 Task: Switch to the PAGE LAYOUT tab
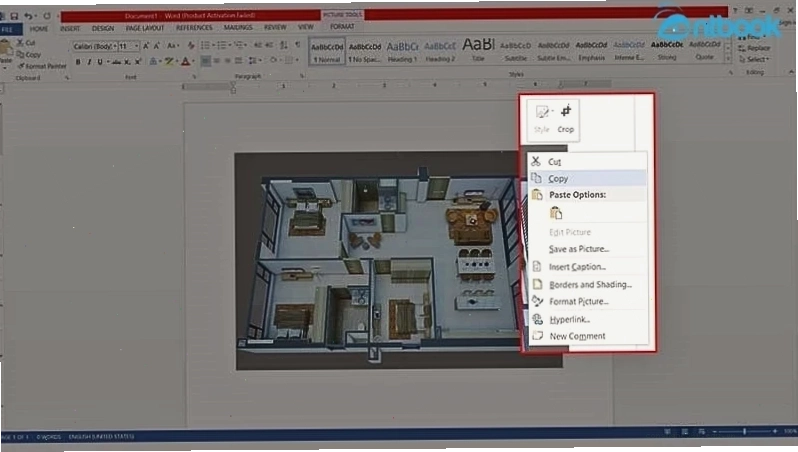[x=145, y=28]
